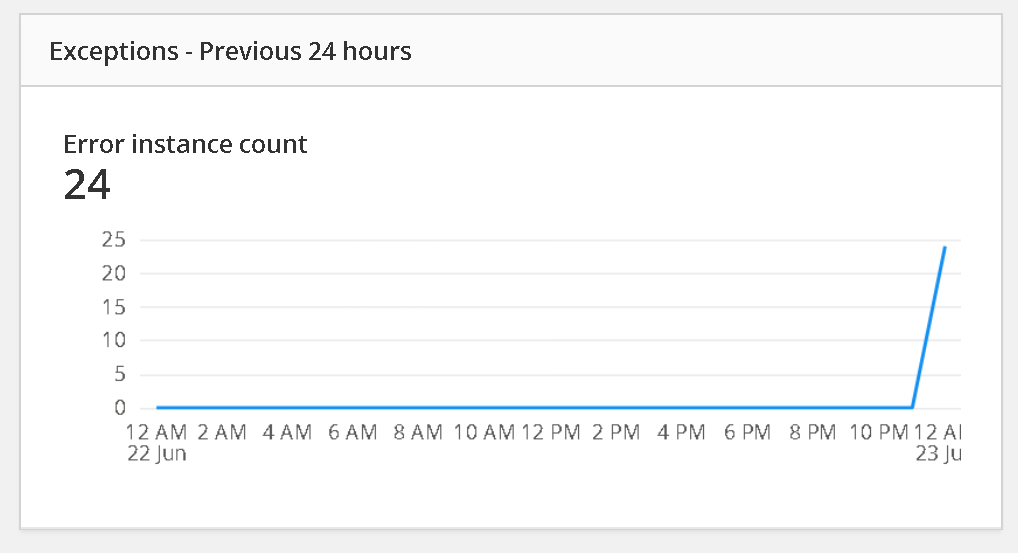Click the 4 PM axis label
The width and height of the screenshot is (1018, 553).
coord(682,432)
